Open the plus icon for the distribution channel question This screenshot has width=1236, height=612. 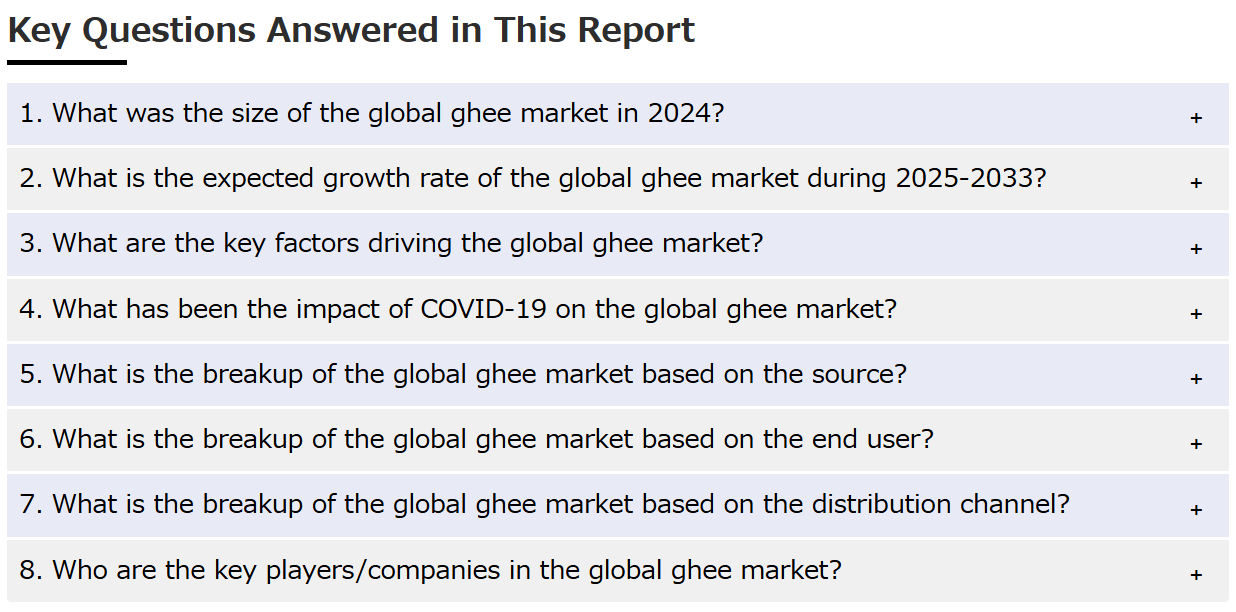pyautogui.click(x=1196, y=510)
